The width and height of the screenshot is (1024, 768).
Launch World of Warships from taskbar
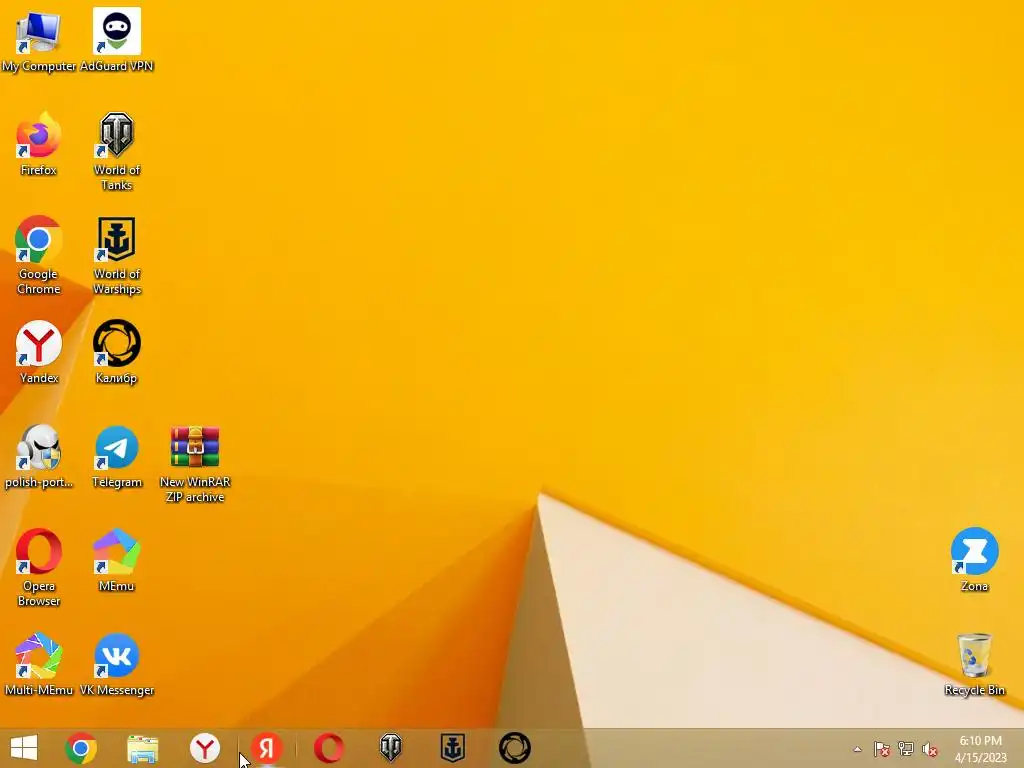453,748
